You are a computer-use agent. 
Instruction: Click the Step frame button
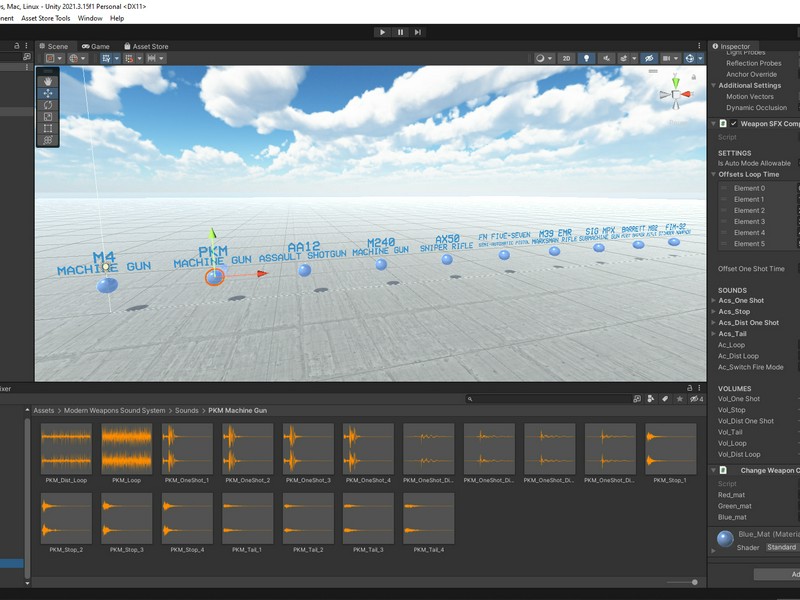418,32
